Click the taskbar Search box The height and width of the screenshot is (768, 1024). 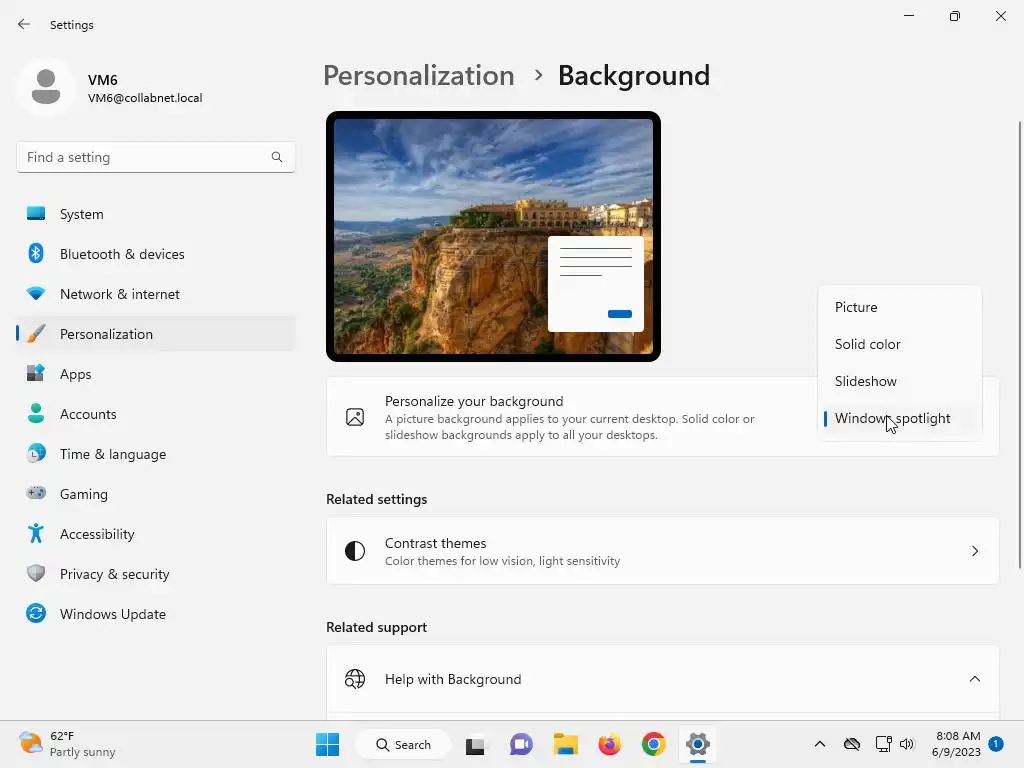click(x=403, y=744)
